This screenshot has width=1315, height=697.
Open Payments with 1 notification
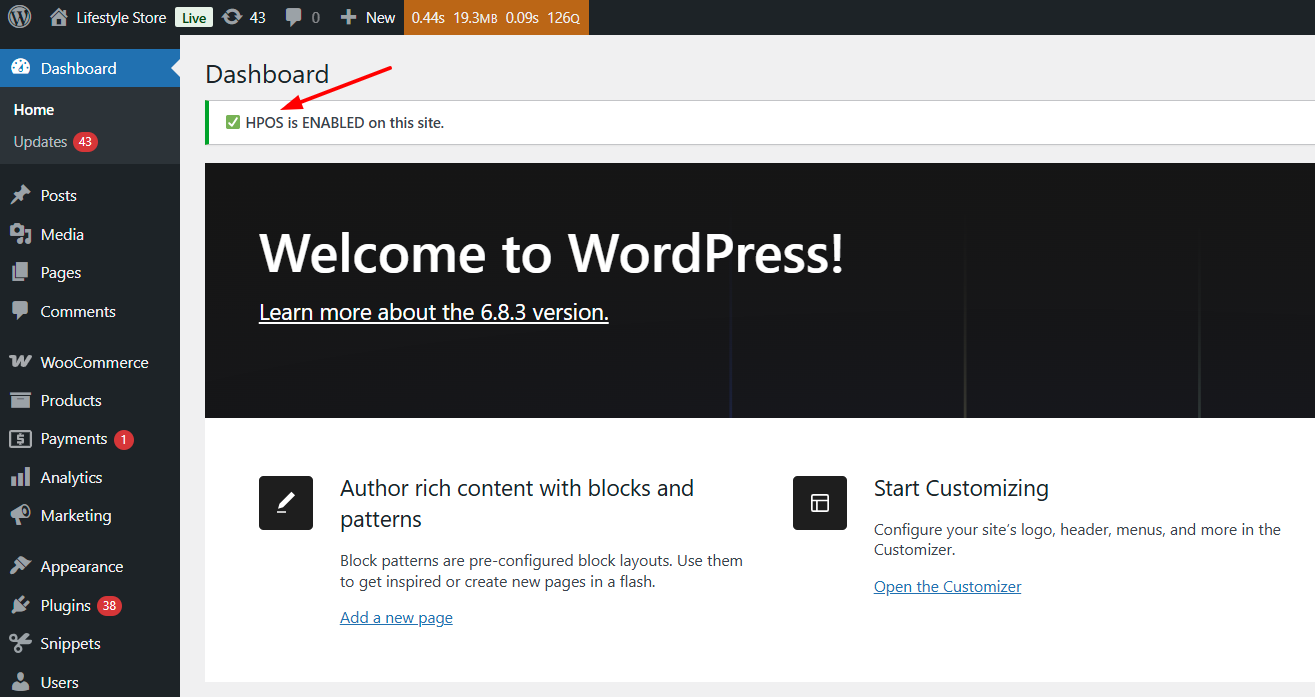[x=73, y=439]
